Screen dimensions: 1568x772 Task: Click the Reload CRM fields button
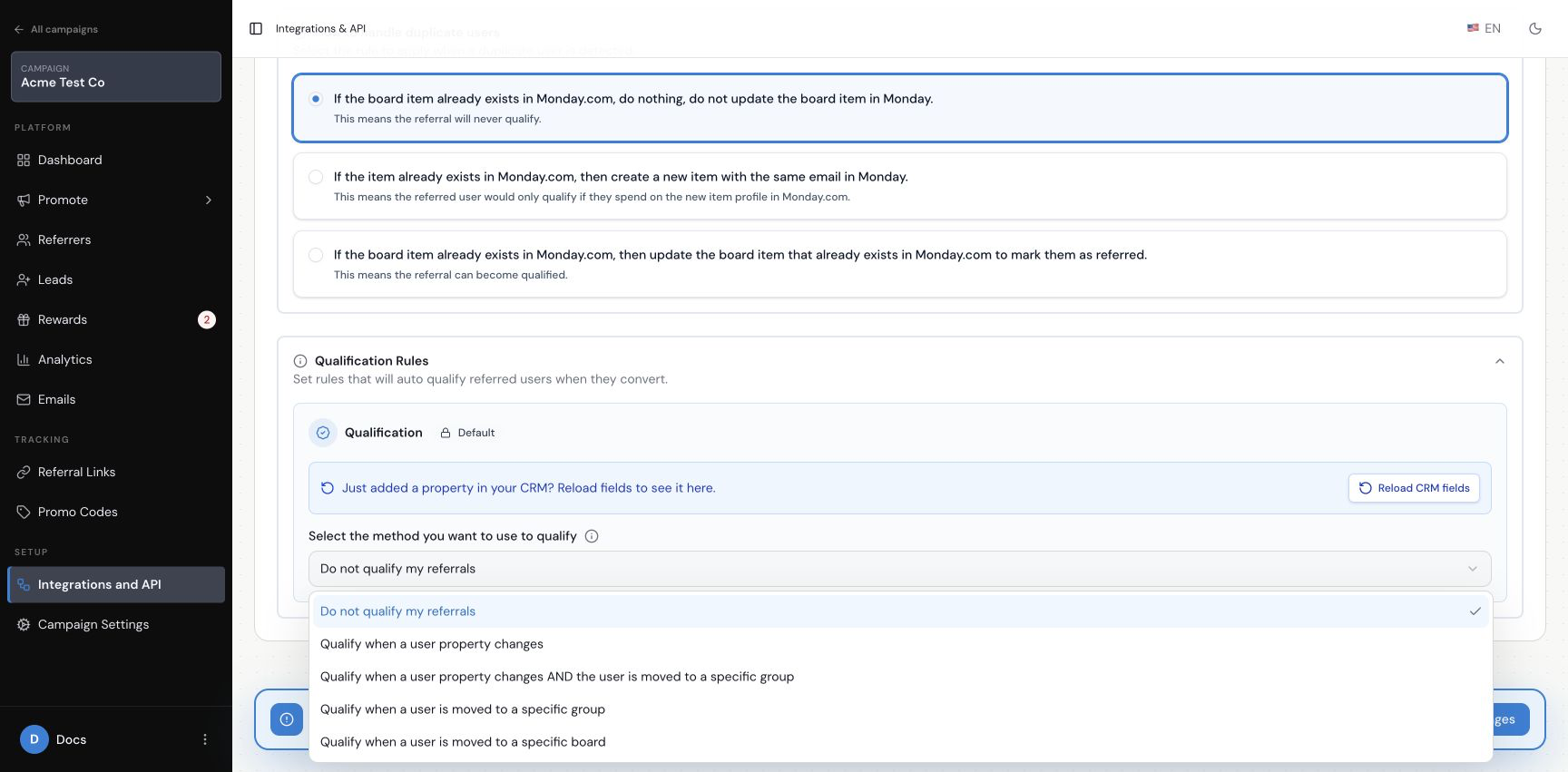(1414, 488)
